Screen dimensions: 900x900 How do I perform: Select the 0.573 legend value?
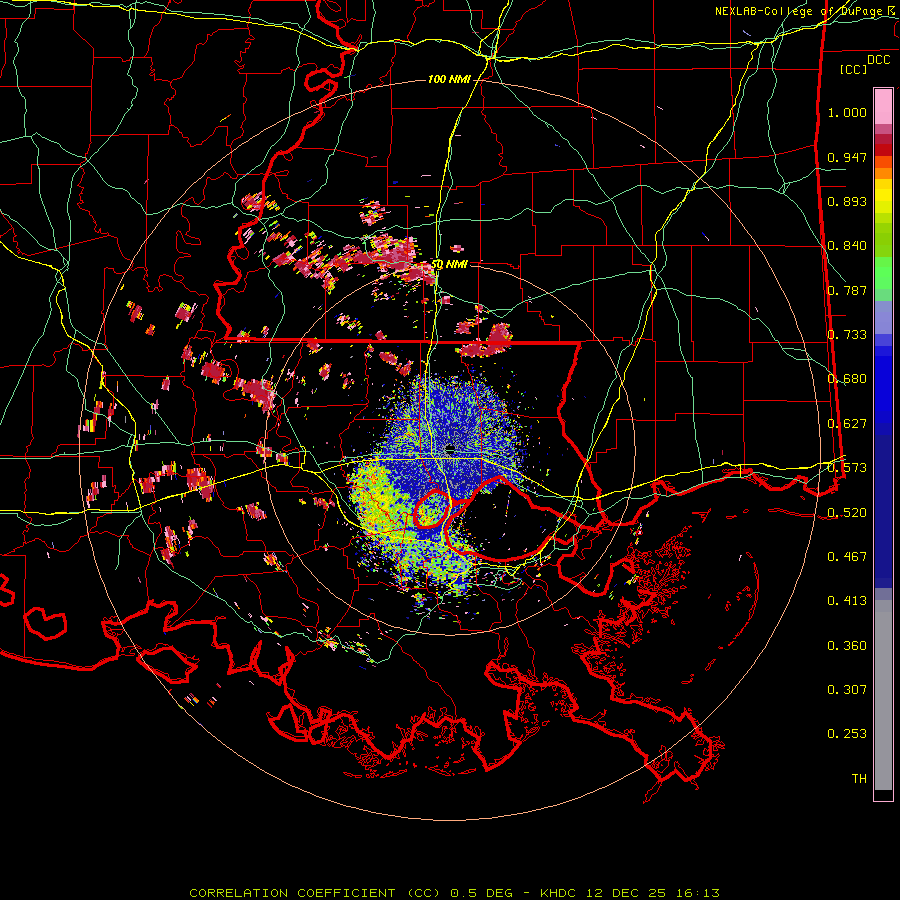(847, 468)
